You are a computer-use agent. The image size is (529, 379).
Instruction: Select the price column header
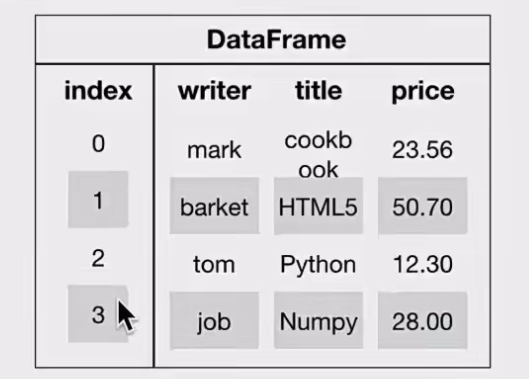coord(423,91)
